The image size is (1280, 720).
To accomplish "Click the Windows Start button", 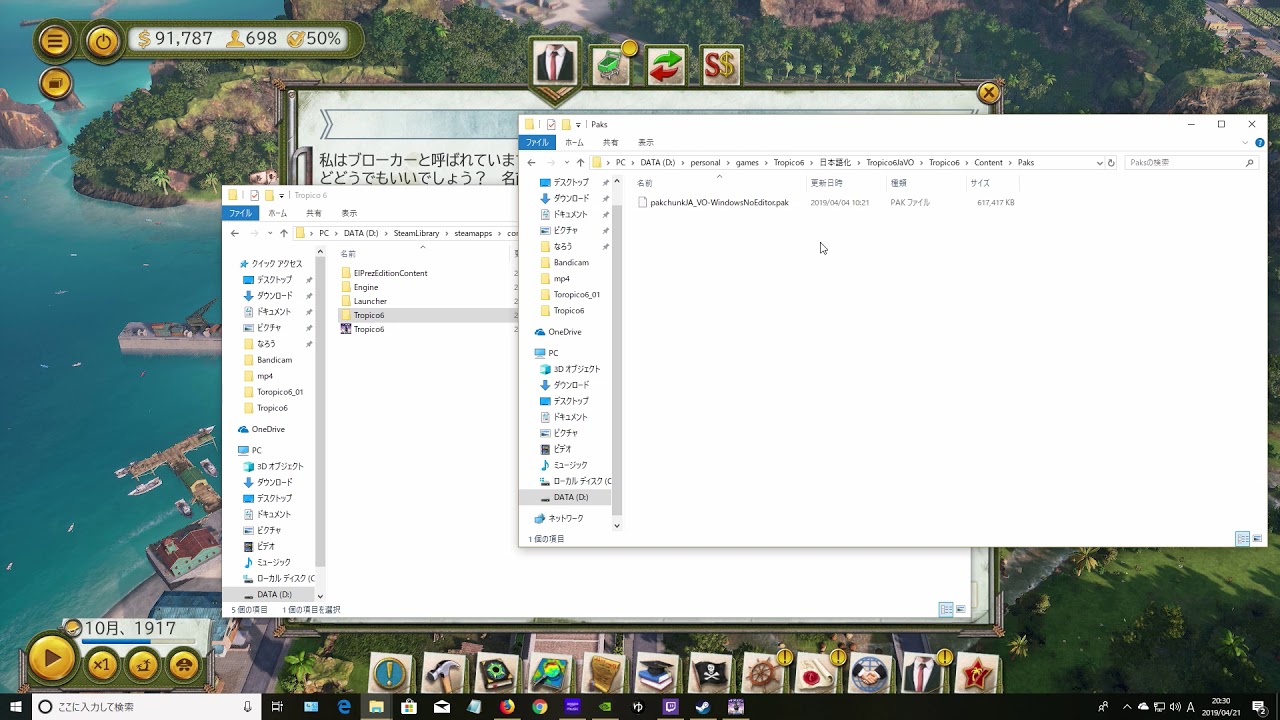I will coord(16,706).
